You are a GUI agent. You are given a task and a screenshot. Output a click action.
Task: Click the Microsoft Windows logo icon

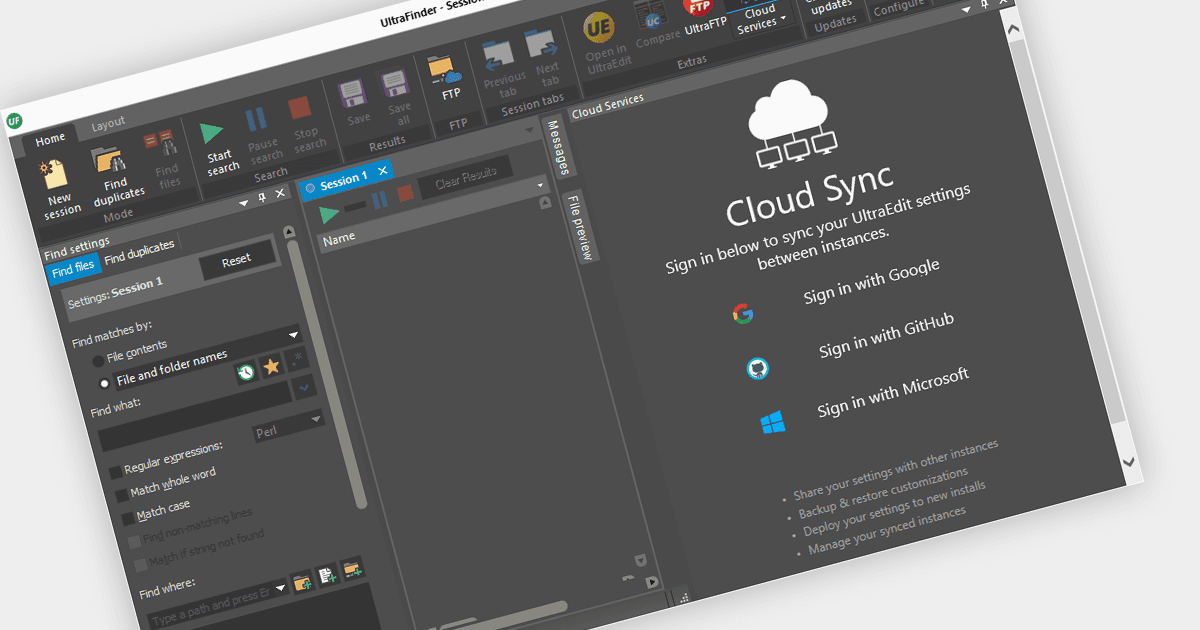[772, 423]
